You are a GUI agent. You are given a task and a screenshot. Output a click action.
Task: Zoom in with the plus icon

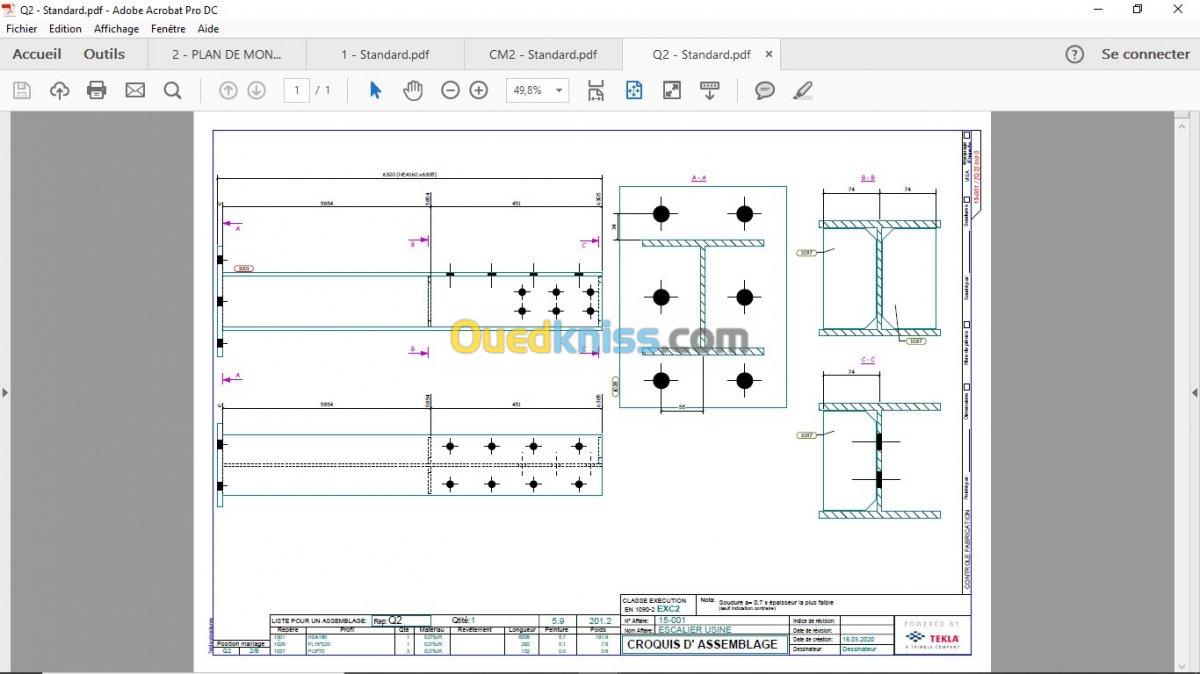pyautogui.click(x=479, y=91)
